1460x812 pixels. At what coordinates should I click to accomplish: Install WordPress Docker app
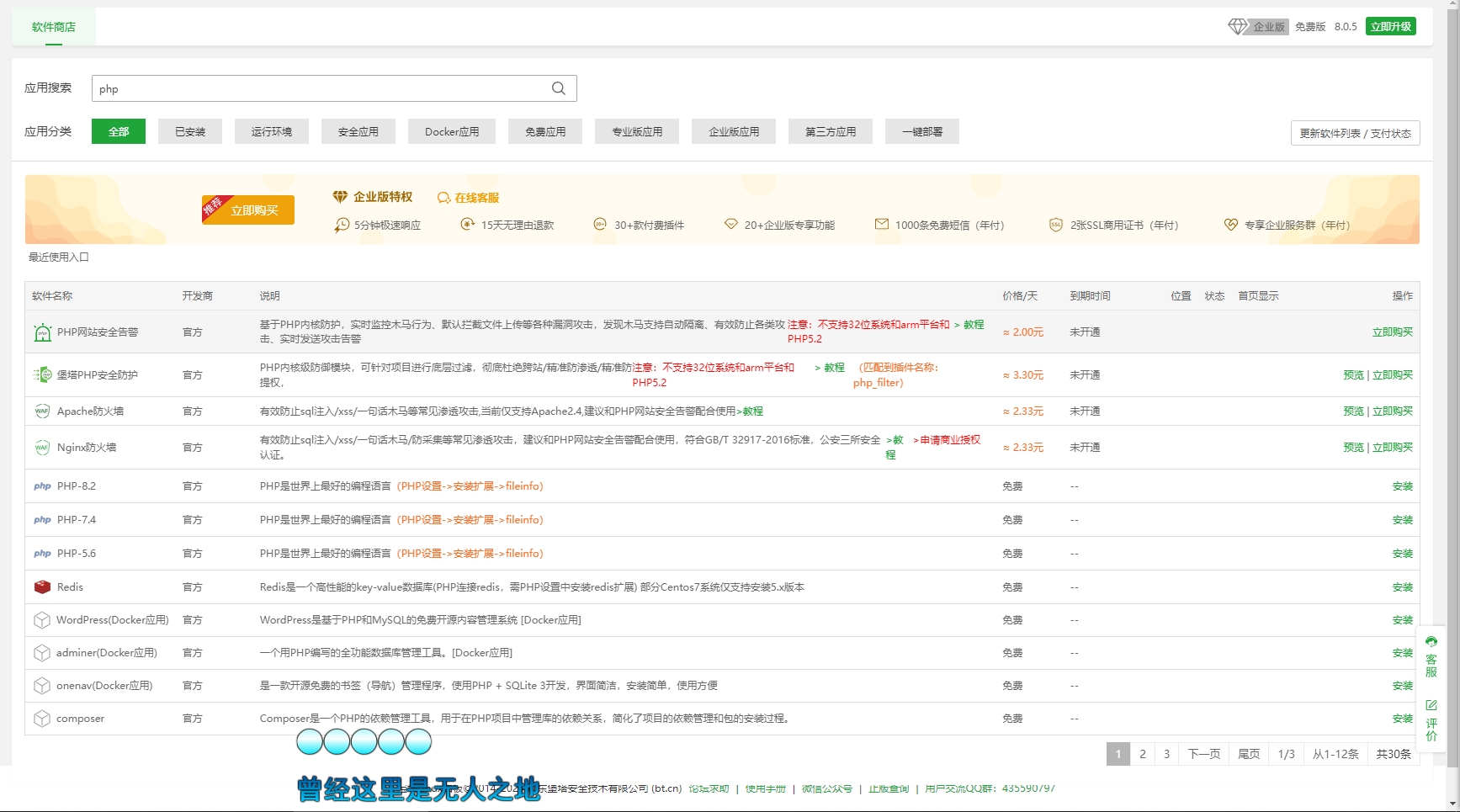tap(1403, 620)
